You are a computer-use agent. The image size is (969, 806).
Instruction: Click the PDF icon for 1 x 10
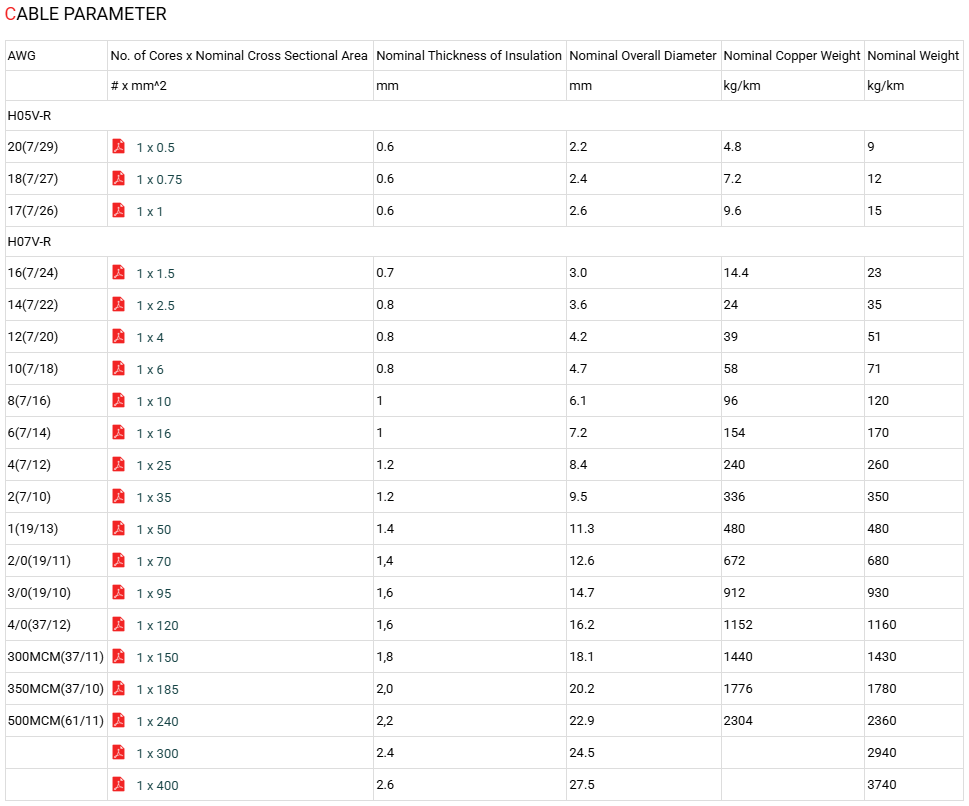[x=119, y=401]
